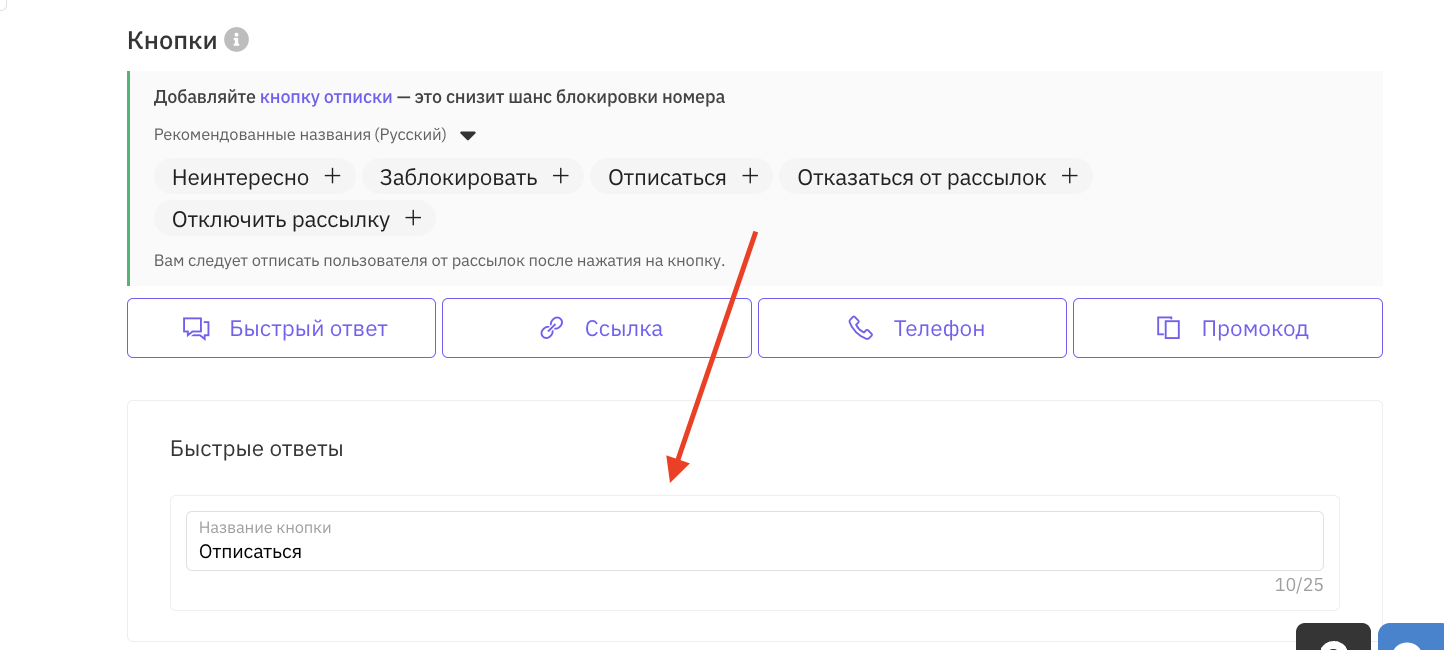Image resolution: width=1444 pixels, height=650 pixels.
Task: Add a Телефон button
Action: pos(912,328)
